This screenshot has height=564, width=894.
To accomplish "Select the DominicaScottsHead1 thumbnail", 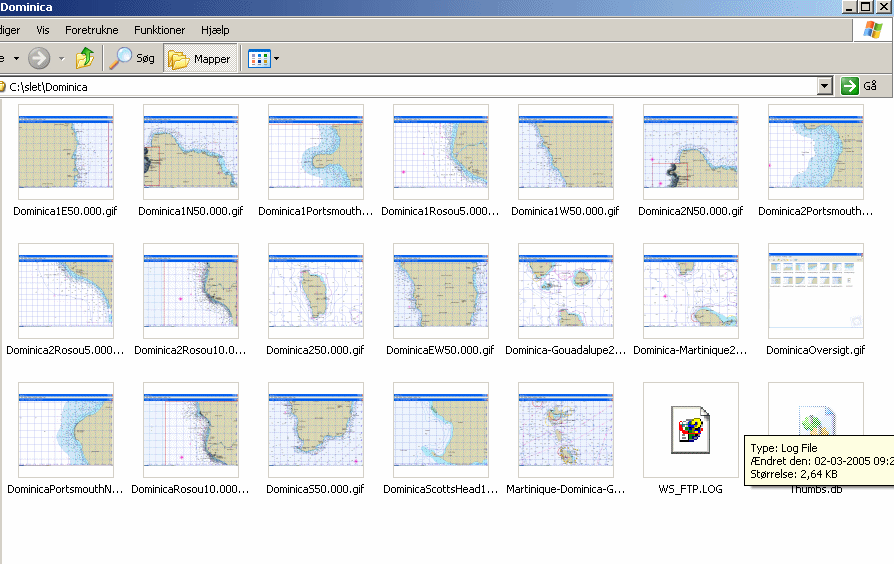I will [441, 430].
